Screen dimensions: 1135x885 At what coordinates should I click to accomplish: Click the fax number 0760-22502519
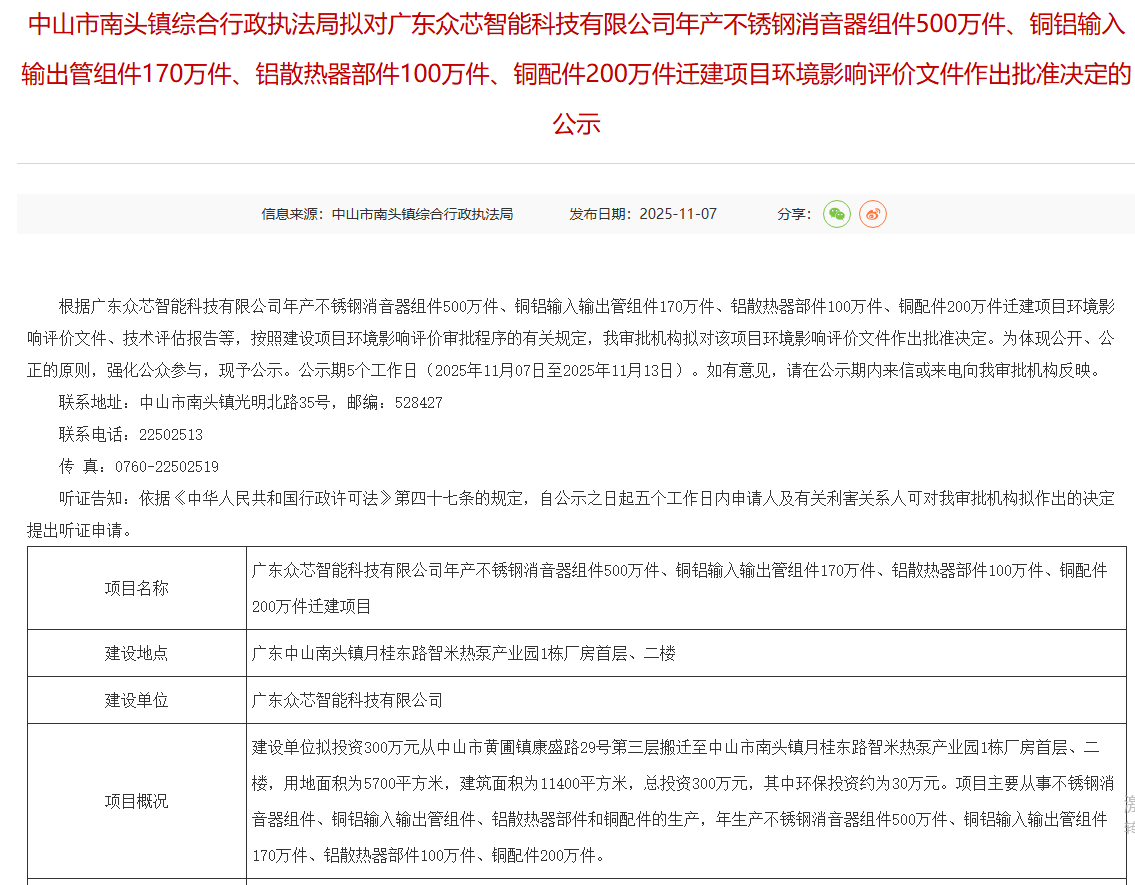pos(166,466)
